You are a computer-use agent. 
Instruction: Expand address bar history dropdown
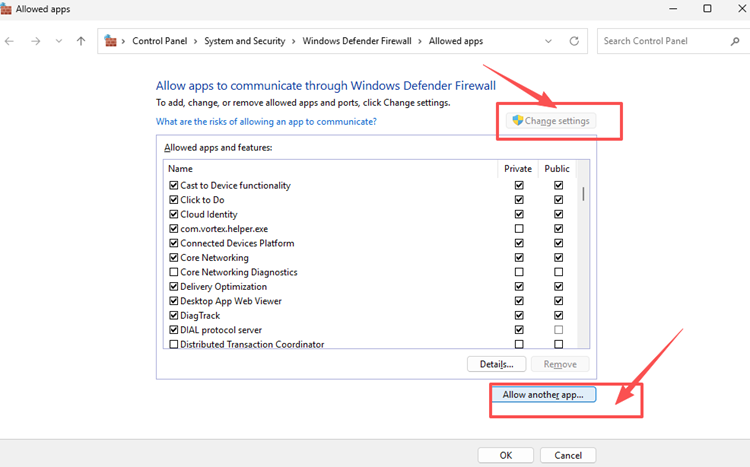click(x=548, y=41)
